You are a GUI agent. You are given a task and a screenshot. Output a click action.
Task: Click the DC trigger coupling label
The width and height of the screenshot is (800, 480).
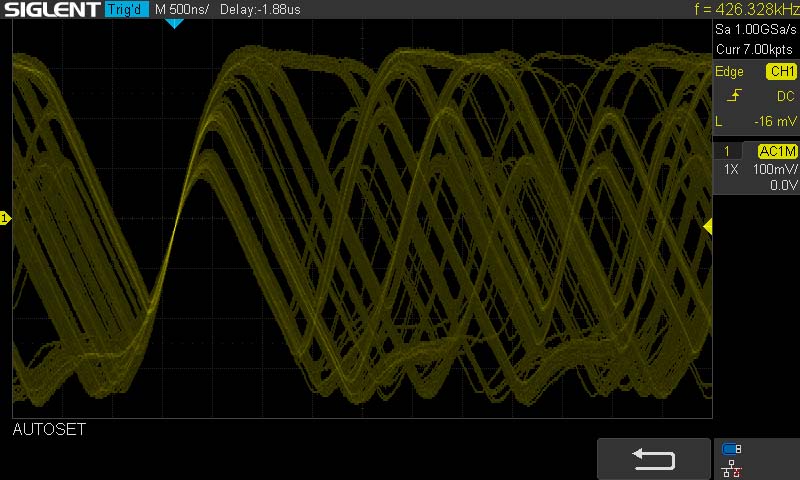[x=785, y=96]
